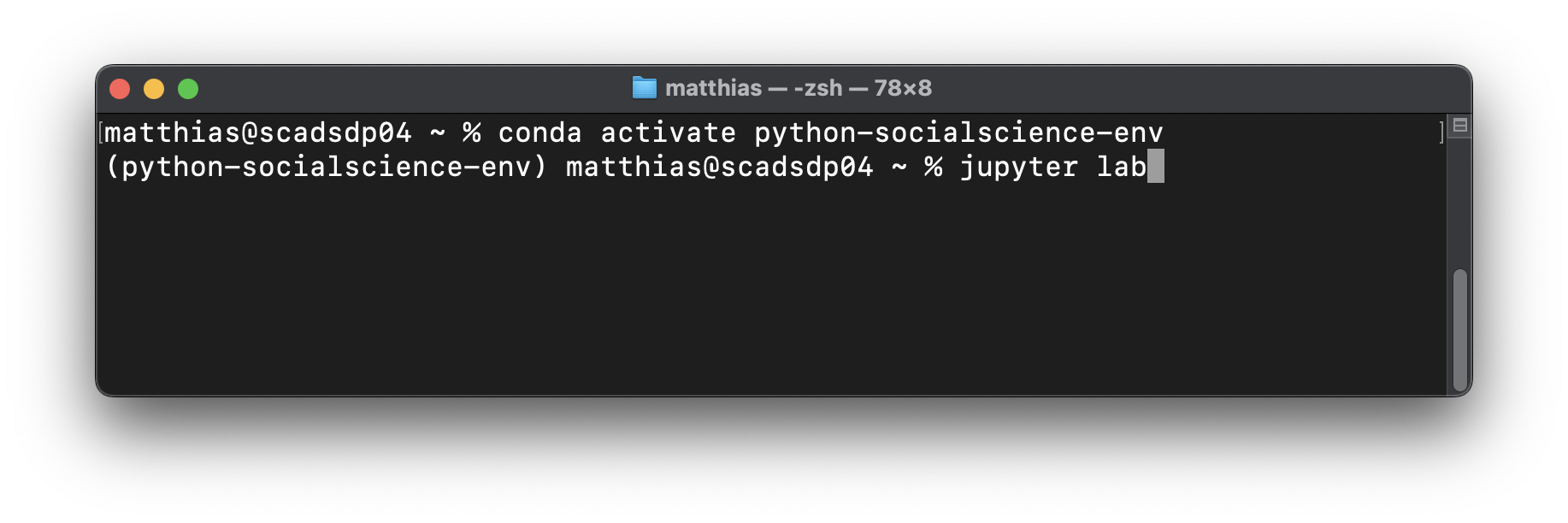Zoom the window with the green button
Screen dimensions: 1568x523
[x=188, y=89]
